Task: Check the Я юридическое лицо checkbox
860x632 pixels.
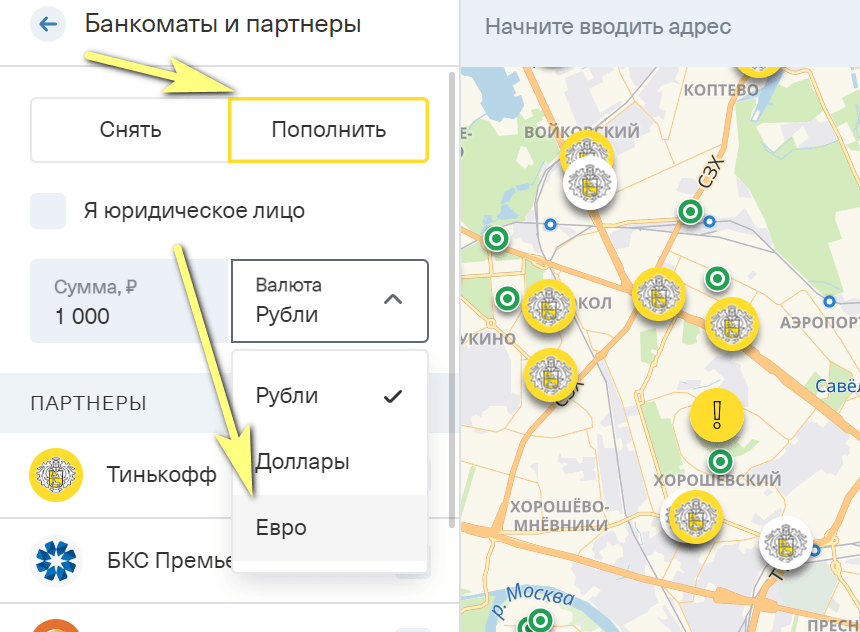Action: [x=48, y=211]
